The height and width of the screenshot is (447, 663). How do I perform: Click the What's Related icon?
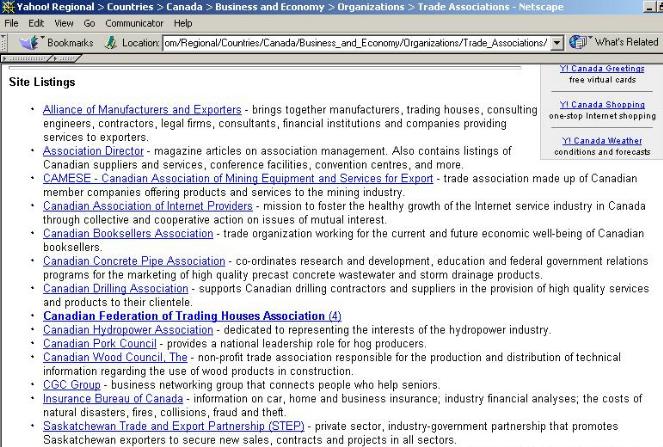coord(578,42)
